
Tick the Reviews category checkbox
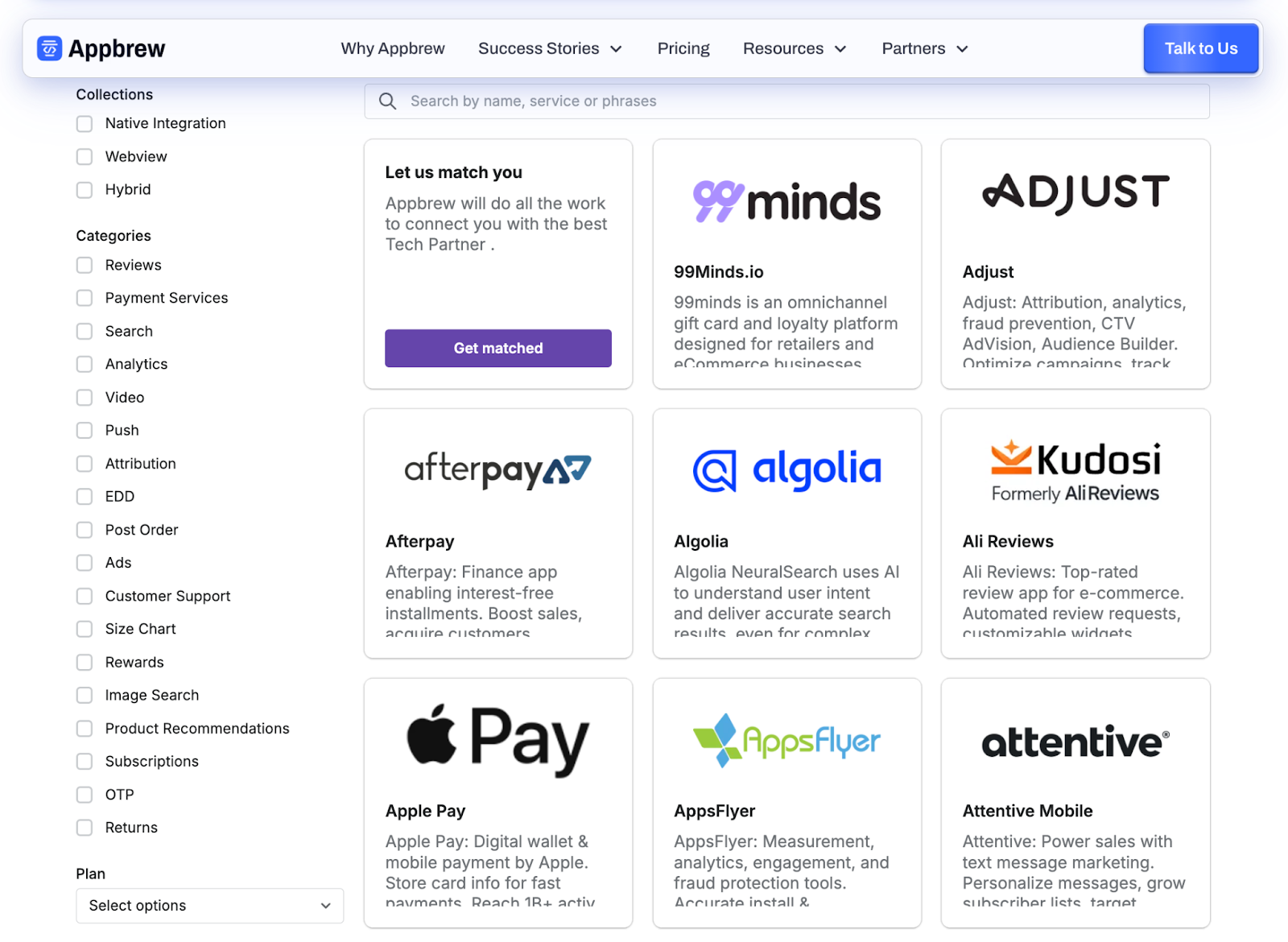click(85, 266)
